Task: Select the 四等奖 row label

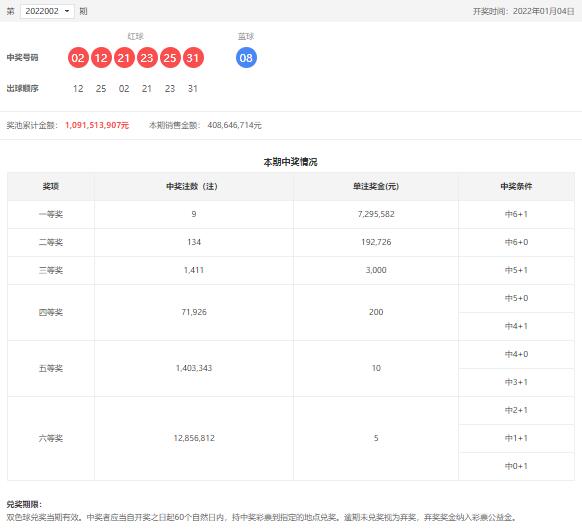Action: [x=51, y=313]
